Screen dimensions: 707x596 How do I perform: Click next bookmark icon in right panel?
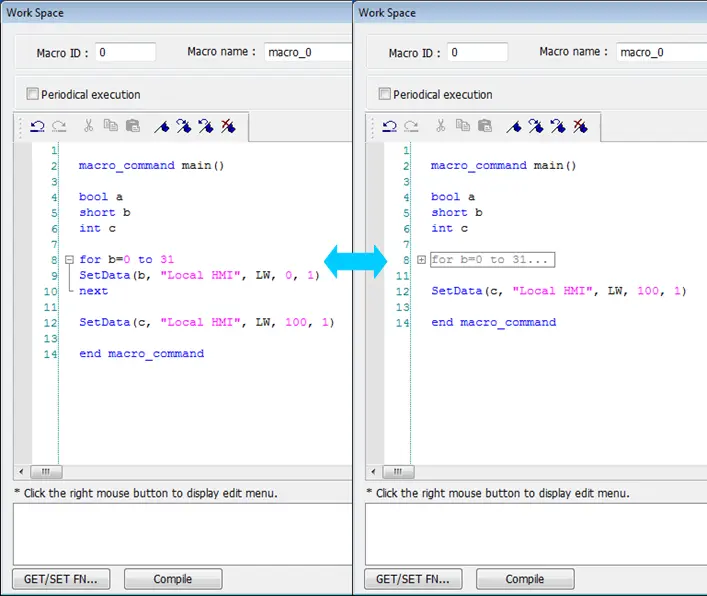[x=536, y=126]
